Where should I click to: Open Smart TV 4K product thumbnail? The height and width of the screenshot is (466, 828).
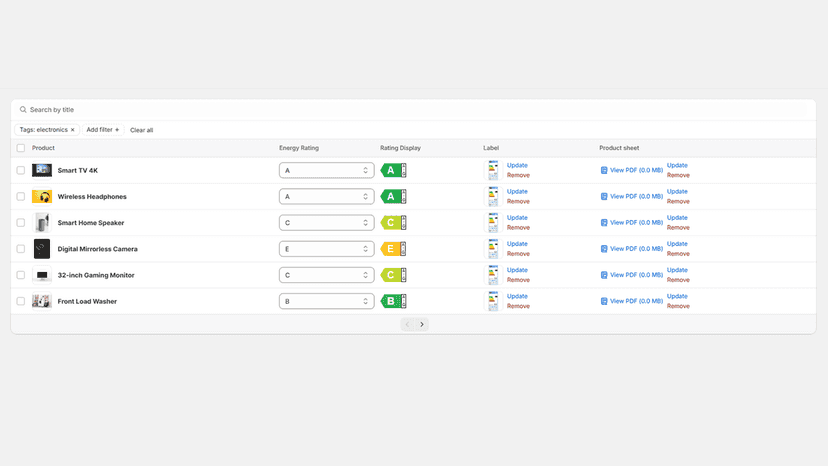42,170
